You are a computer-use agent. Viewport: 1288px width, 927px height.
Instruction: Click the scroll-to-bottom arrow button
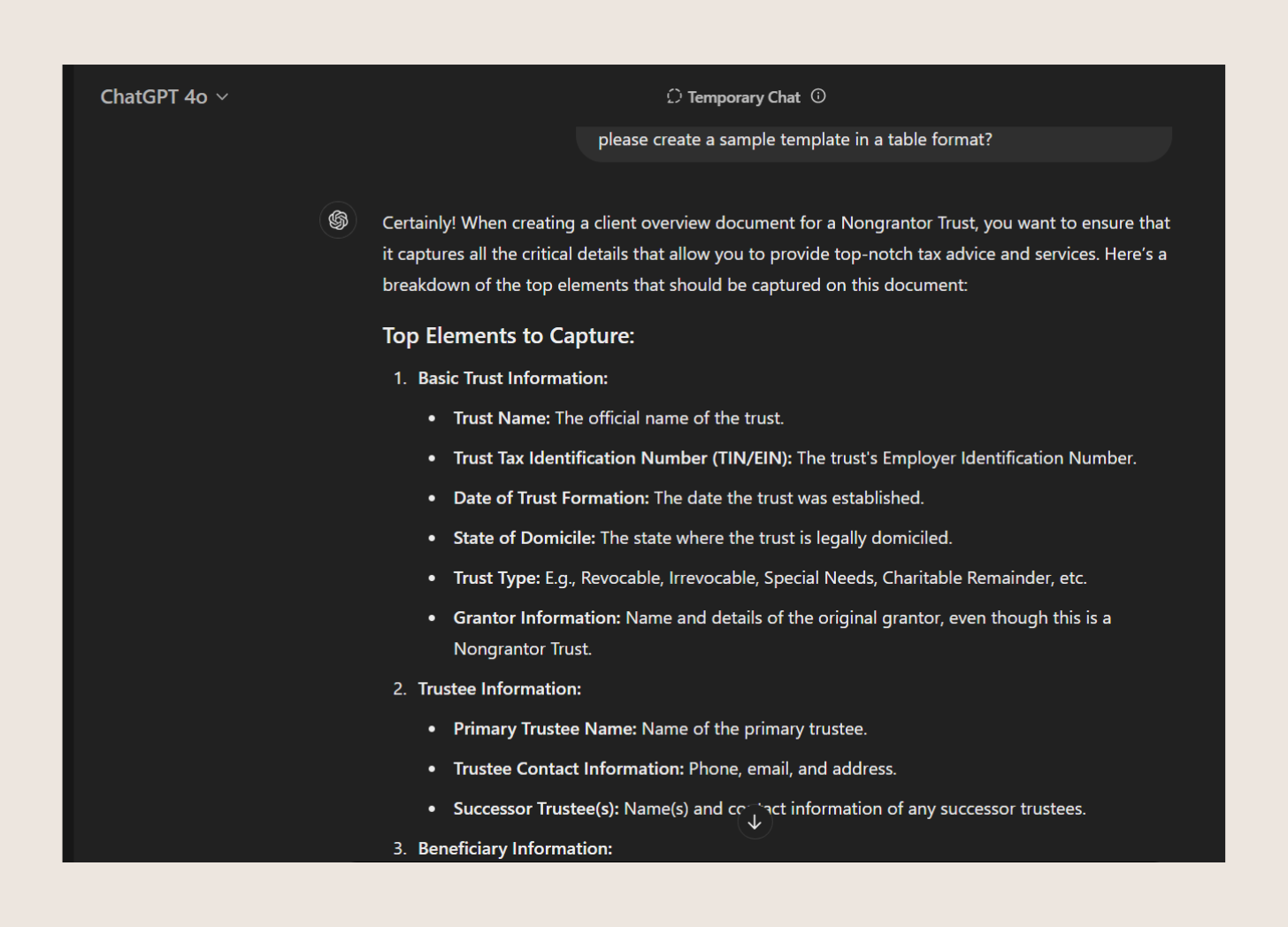point(755,822)
